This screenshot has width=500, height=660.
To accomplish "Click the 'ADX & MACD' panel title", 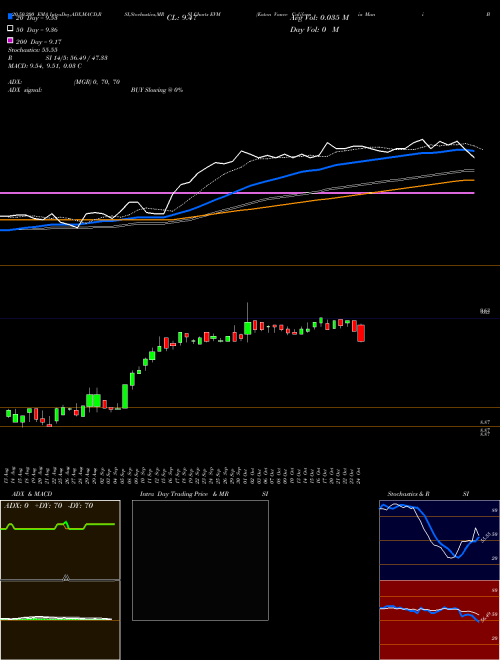I will (32, 494).
